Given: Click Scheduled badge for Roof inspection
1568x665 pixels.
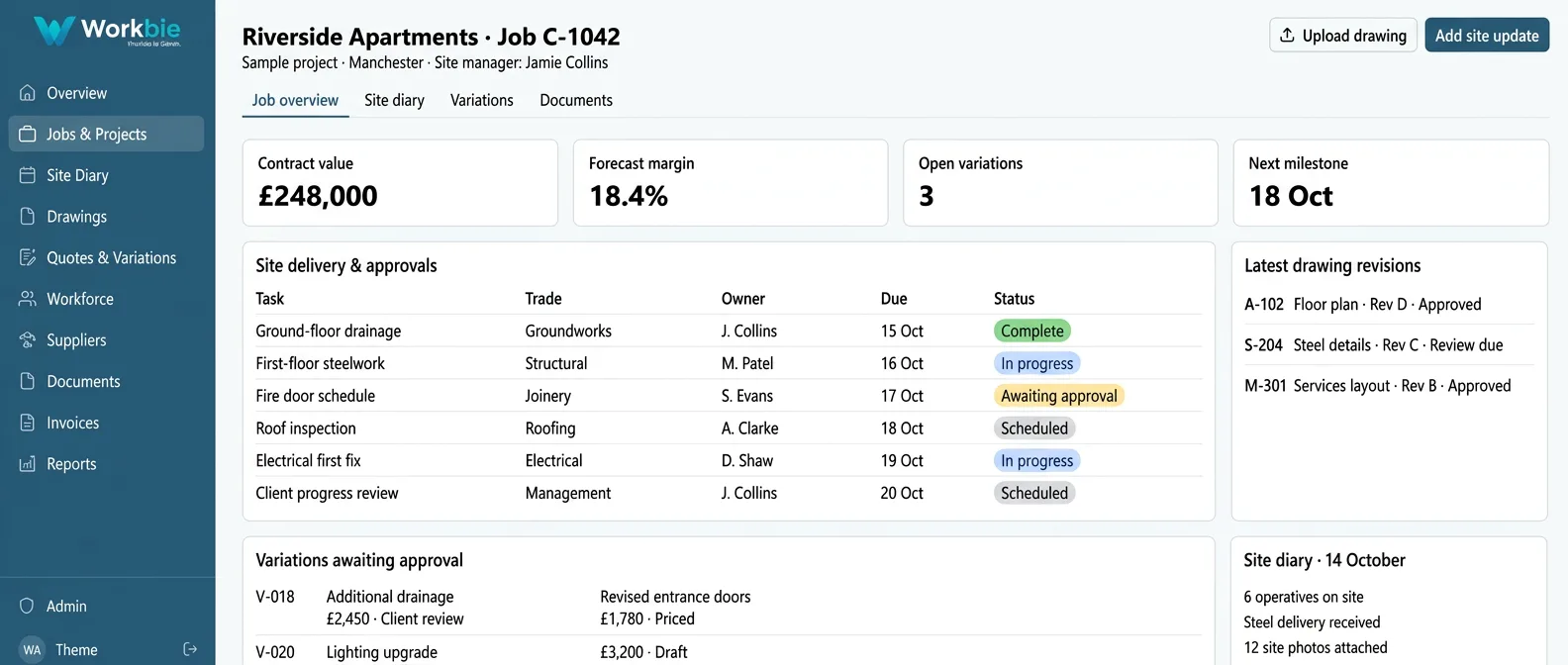Looking at the screenshot, I should pos(1034,428).
